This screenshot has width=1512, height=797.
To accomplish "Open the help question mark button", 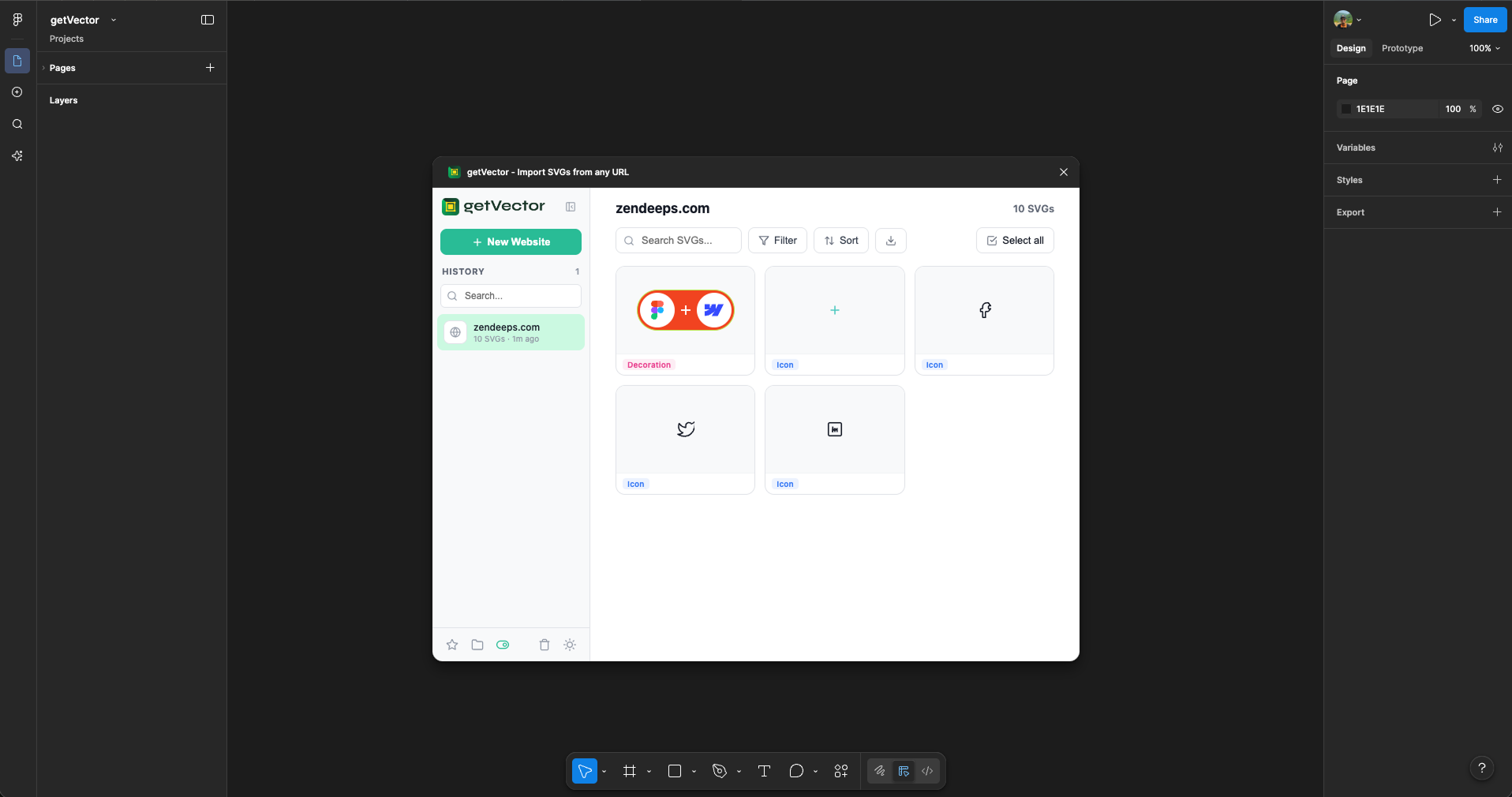I will (x=1482, y=768).
